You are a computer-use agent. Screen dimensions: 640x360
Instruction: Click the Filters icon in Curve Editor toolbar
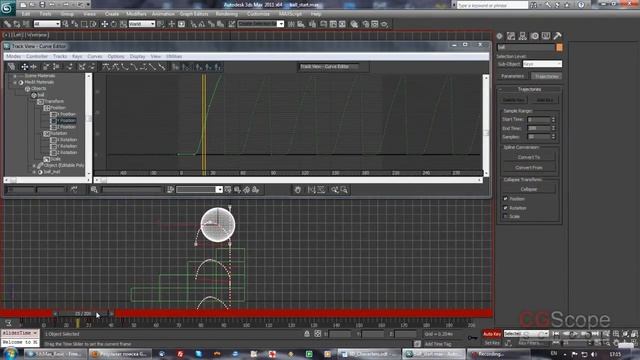pos(11,67)
